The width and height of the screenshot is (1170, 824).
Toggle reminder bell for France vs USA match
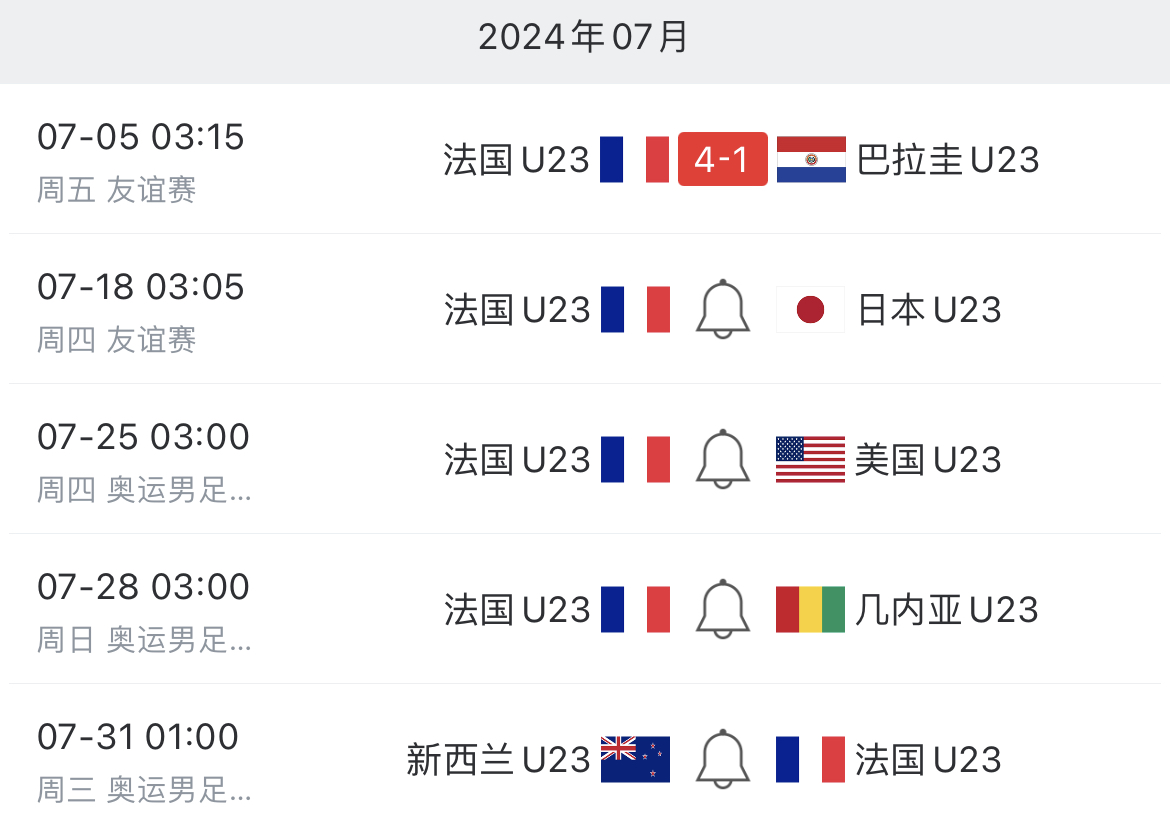tap(722, 459)
